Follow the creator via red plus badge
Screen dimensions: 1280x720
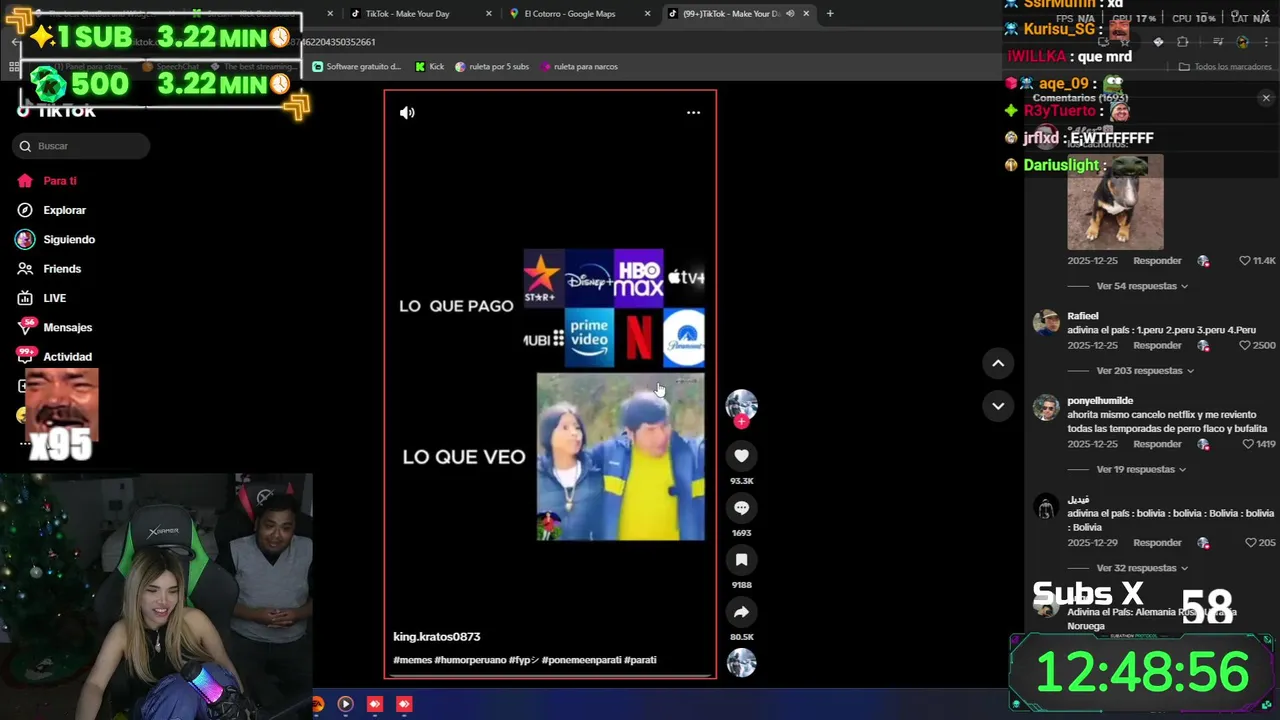point(741,422)
